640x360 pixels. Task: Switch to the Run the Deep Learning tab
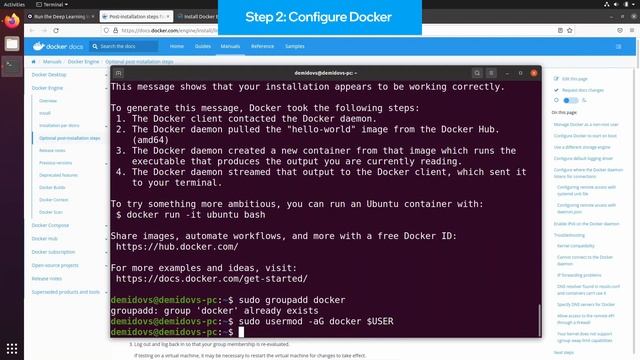(60, 16)
